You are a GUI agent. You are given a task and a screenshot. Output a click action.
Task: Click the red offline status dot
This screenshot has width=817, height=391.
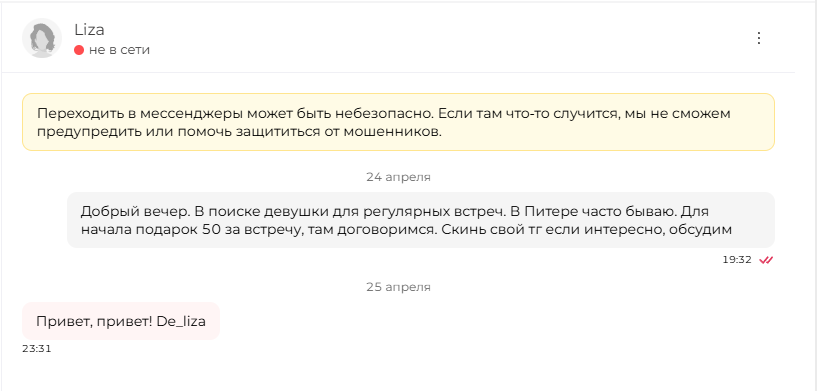79,50
